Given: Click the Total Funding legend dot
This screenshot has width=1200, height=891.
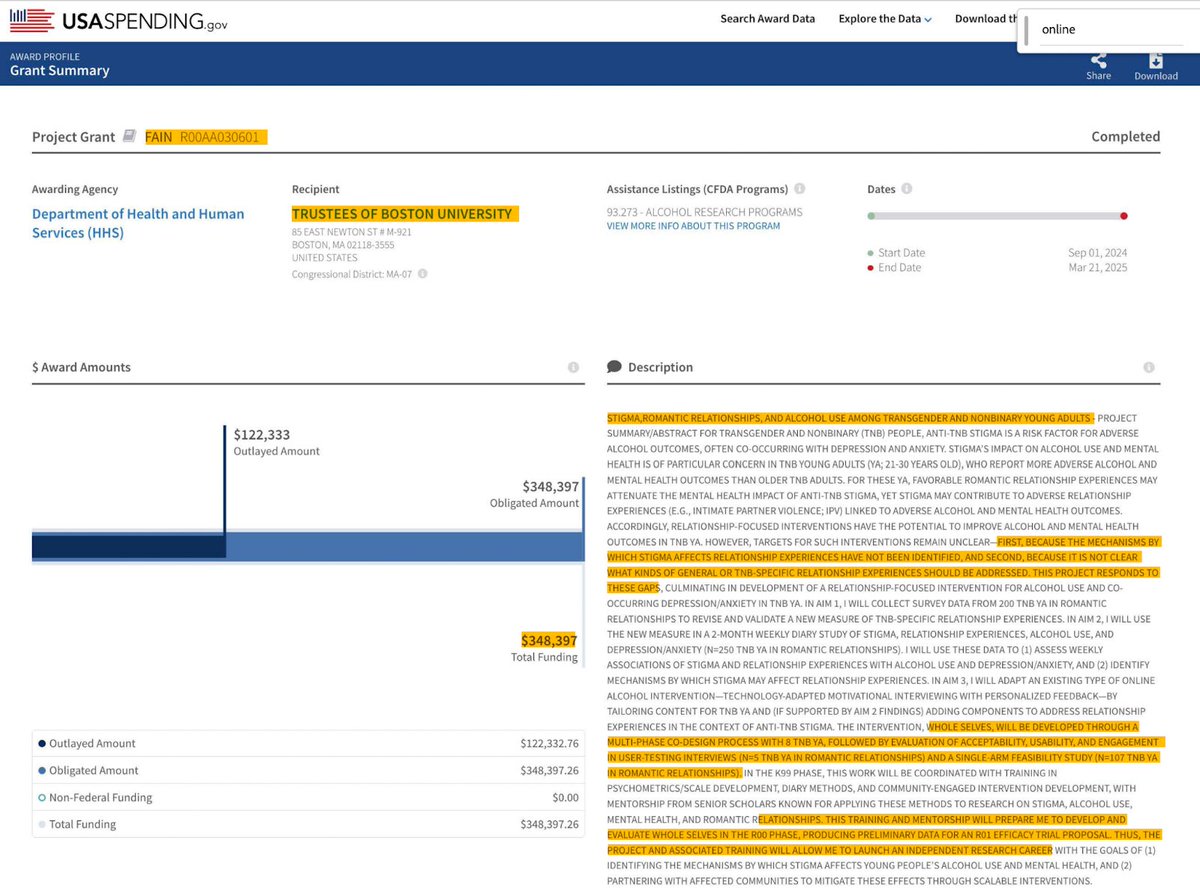Looking at the screenshot, I should pyautogui.click(x=41, y=825).
